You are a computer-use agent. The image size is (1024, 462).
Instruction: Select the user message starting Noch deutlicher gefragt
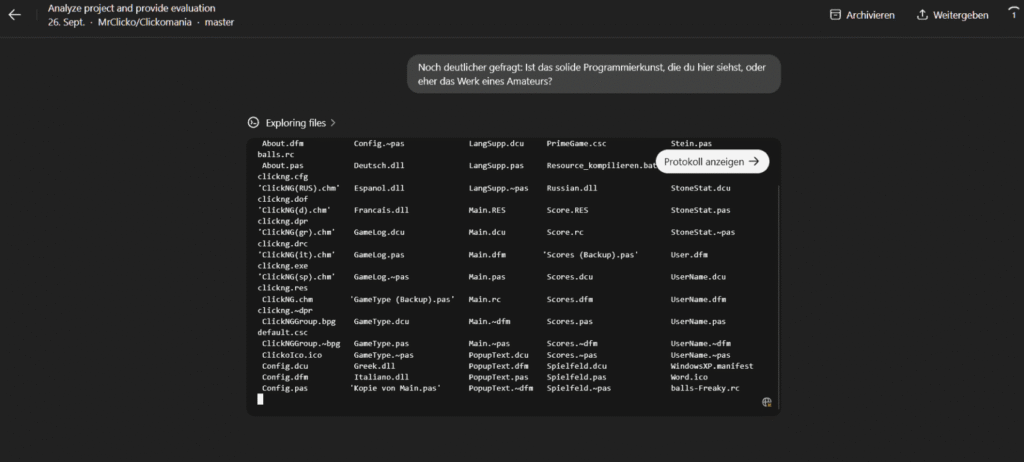click(594, 74)
